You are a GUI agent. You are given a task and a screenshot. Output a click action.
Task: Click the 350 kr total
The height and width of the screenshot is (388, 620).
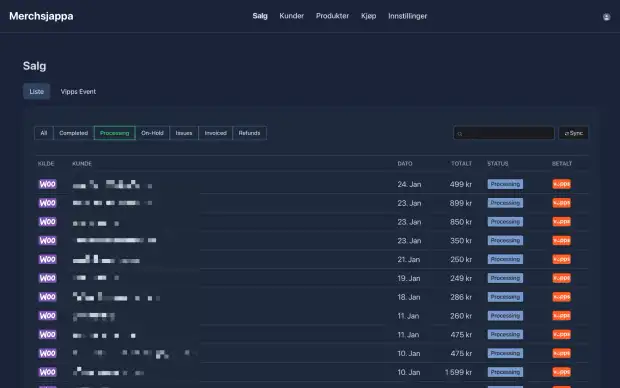click(461, 240)
